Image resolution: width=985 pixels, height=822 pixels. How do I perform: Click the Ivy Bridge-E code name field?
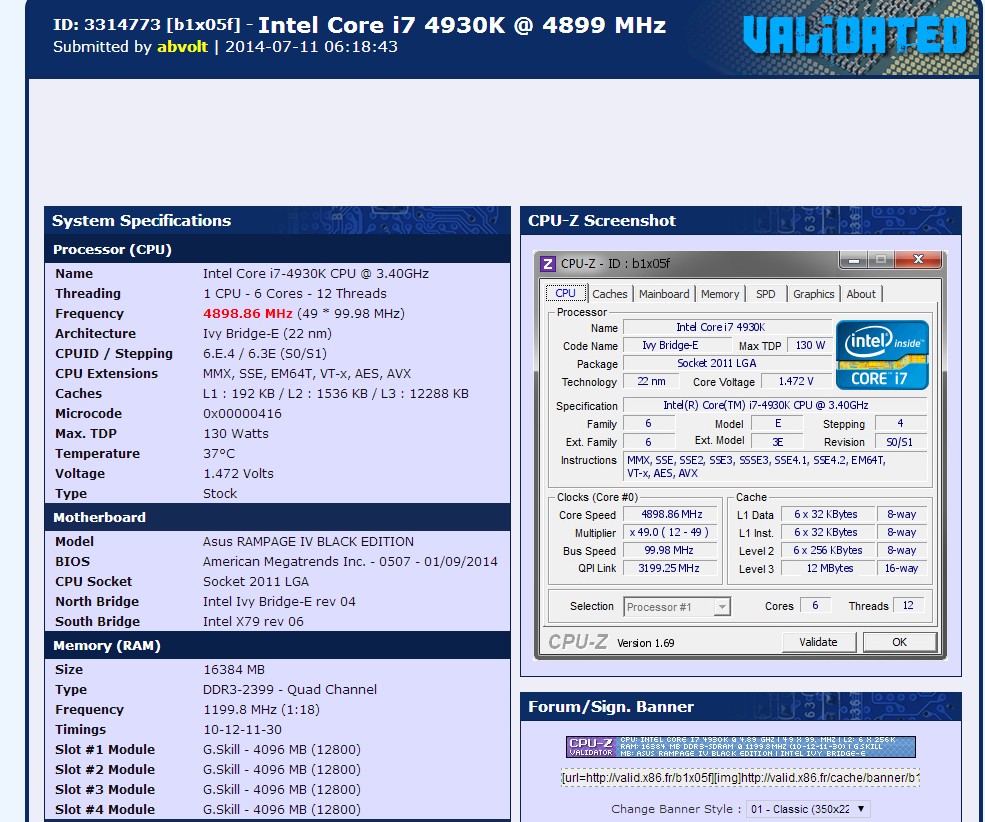pos(677,345)
